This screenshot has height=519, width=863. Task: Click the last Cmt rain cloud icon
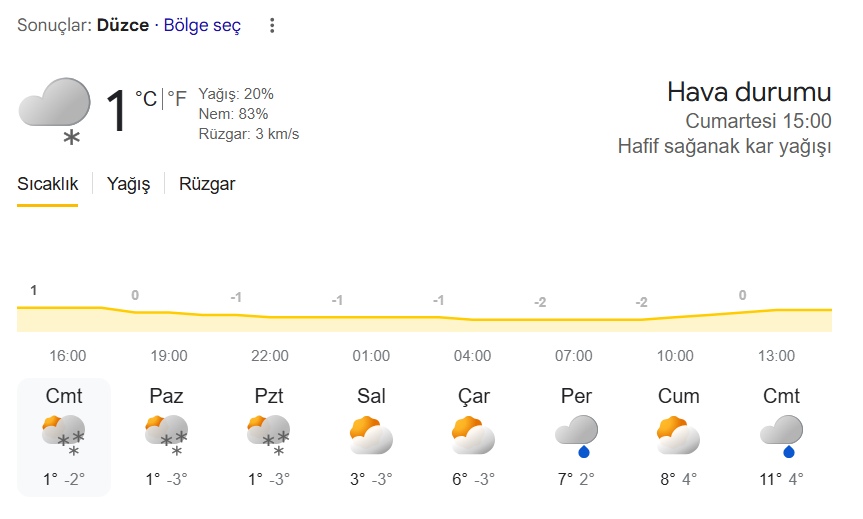(x=781, y=435)
